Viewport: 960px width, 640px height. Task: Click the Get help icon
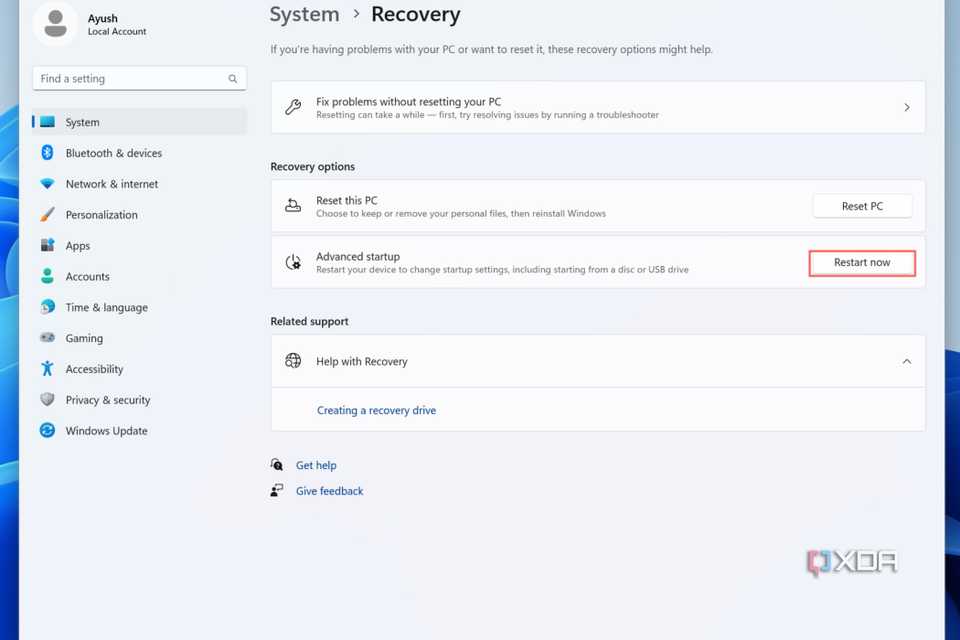click(277, 465)
